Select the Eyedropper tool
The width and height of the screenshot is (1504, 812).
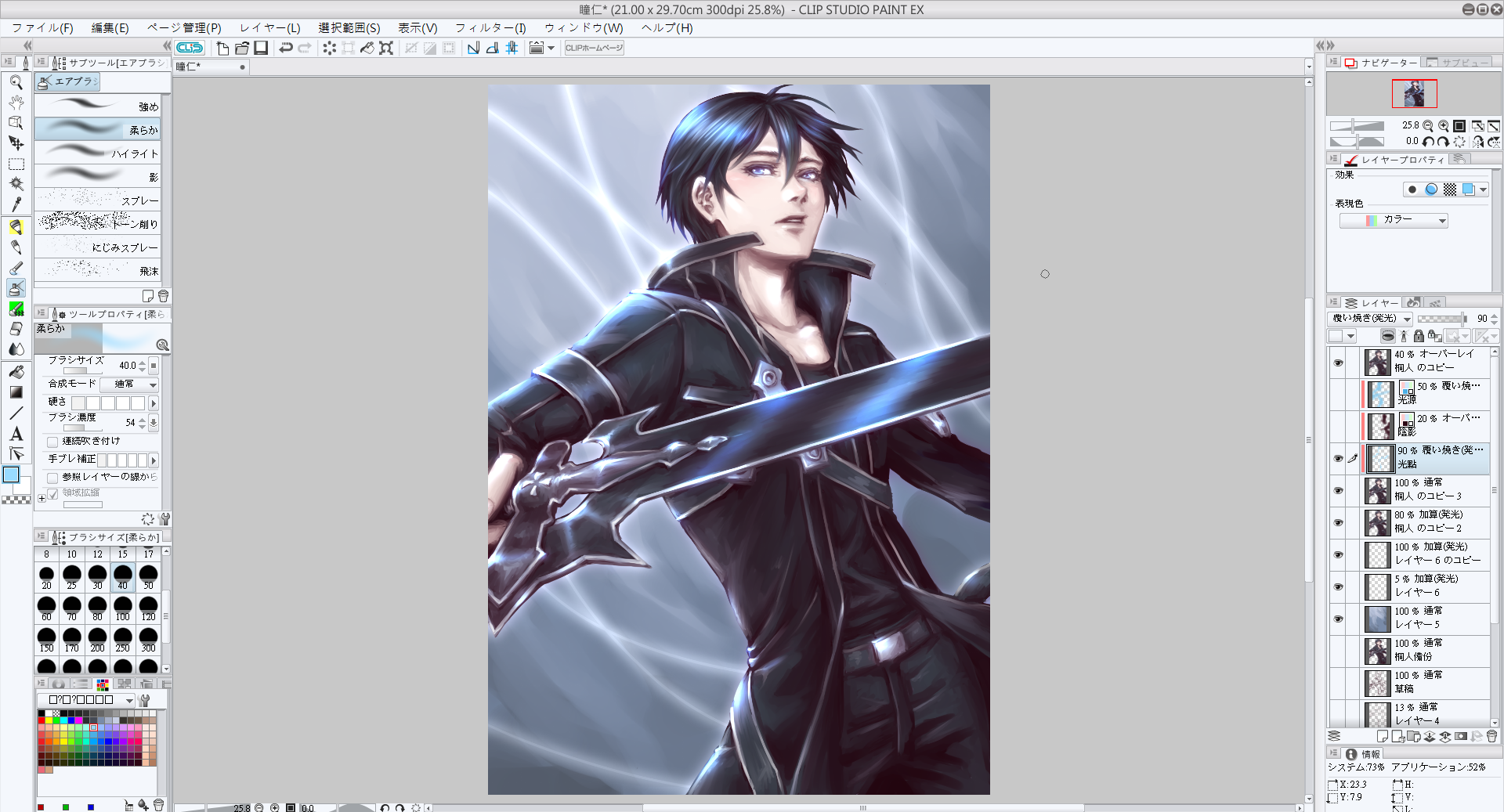pos(16,204)
